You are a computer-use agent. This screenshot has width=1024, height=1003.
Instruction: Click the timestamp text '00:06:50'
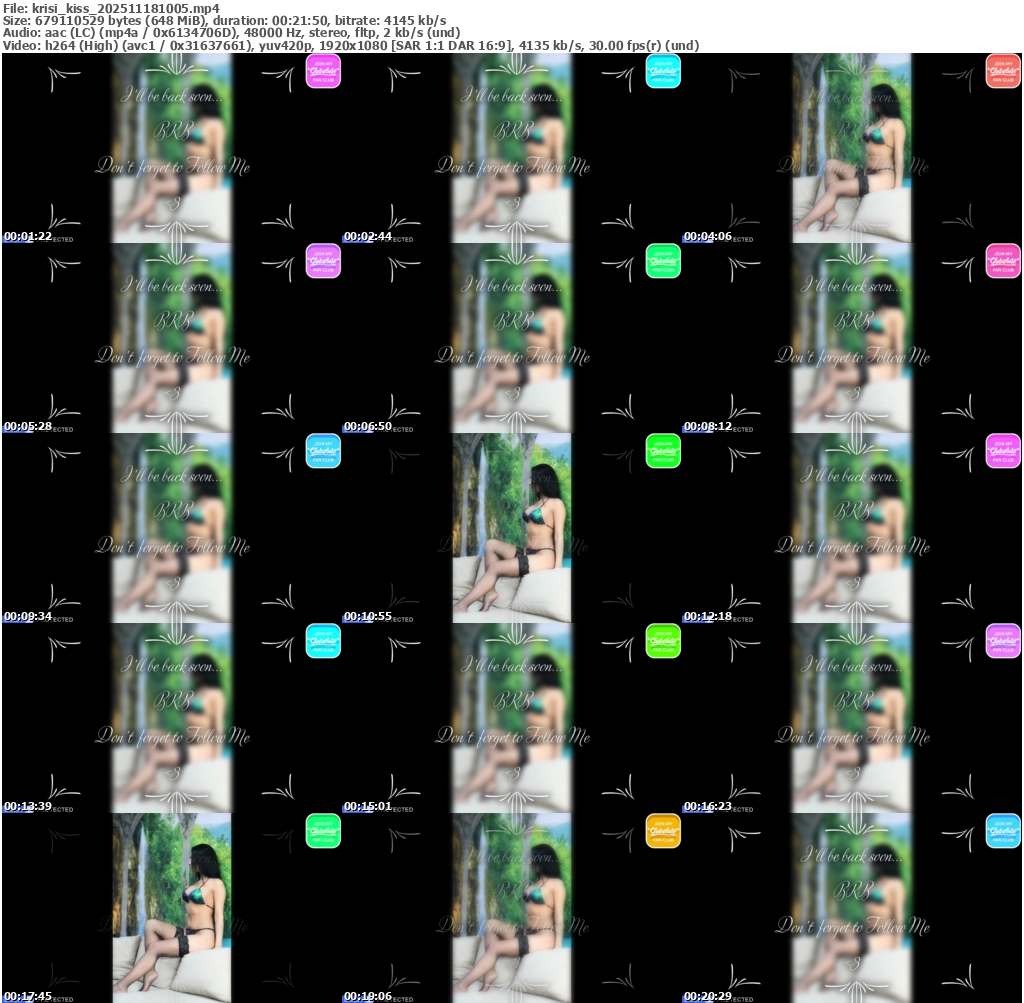coord(368,426)
